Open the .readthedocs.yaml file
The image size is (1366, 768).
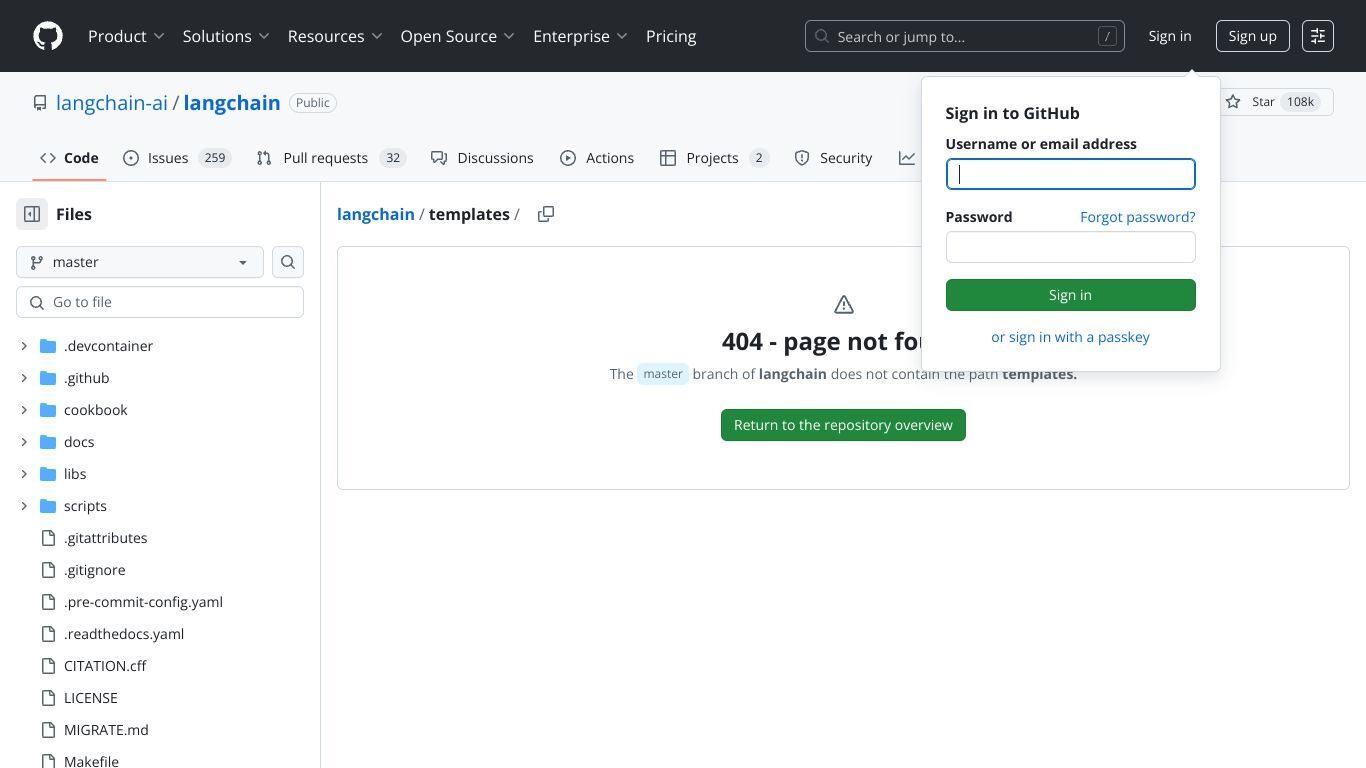124,634
